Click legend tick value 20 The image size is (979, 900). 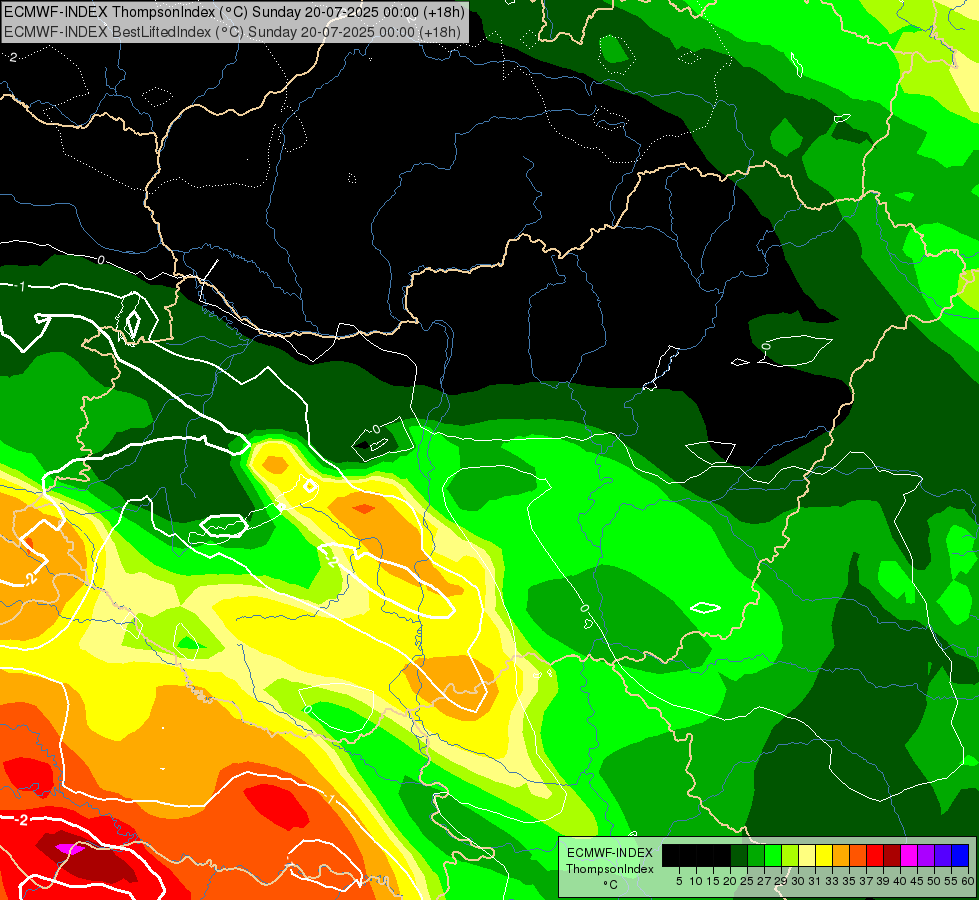731,881
